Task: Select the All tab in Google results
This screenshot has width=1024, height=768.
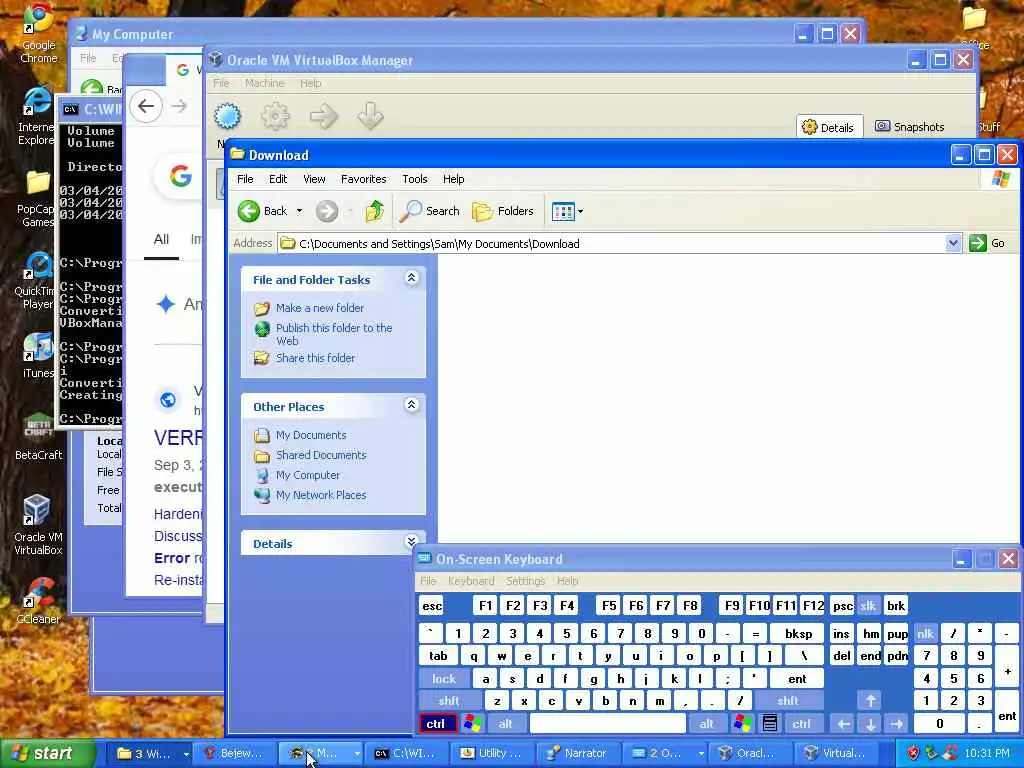Action: [161, 240]
